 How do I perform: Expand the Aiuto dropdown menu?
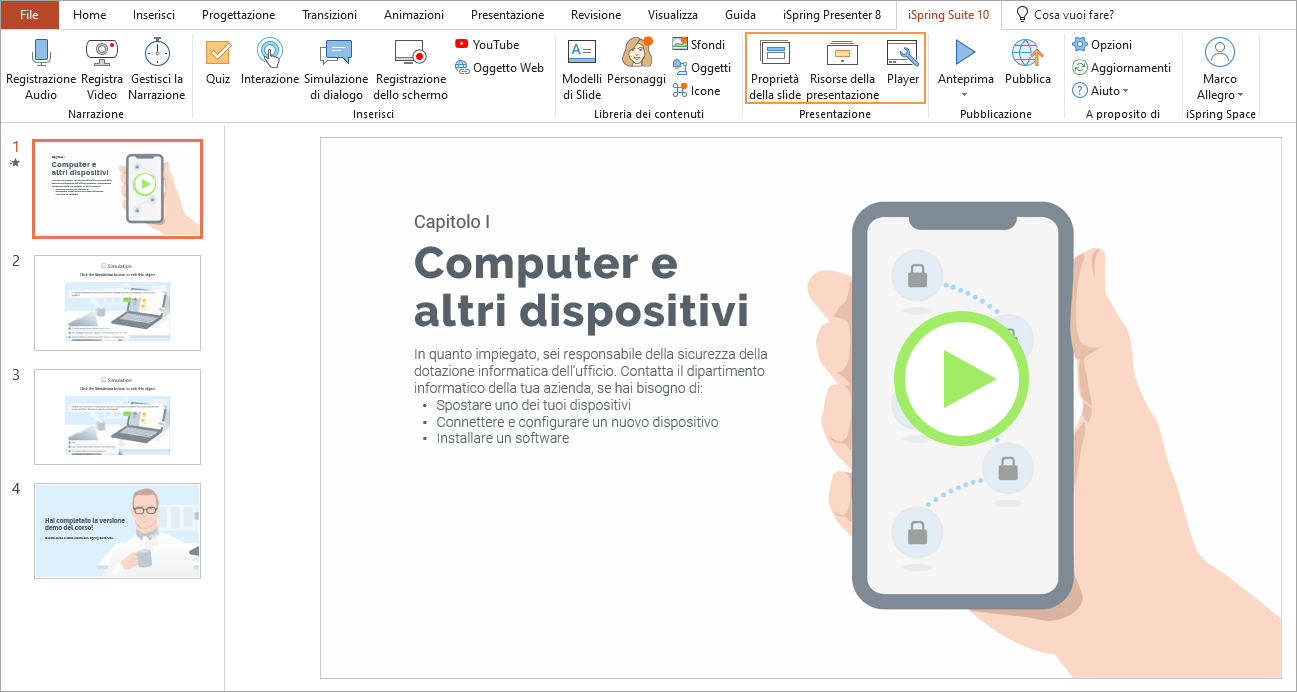[x=1100, y=91]
